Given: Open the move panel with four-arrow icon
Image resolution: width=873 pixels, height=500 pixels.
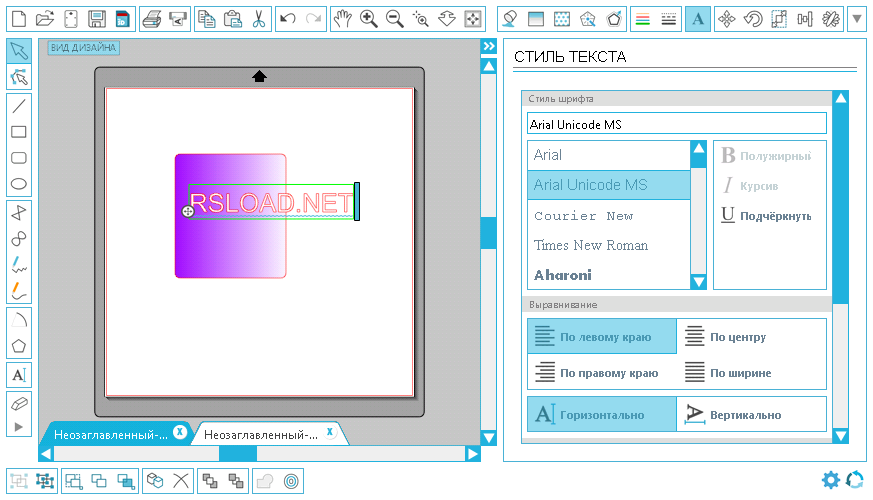Looking at the screenshot, I should 727,19.
